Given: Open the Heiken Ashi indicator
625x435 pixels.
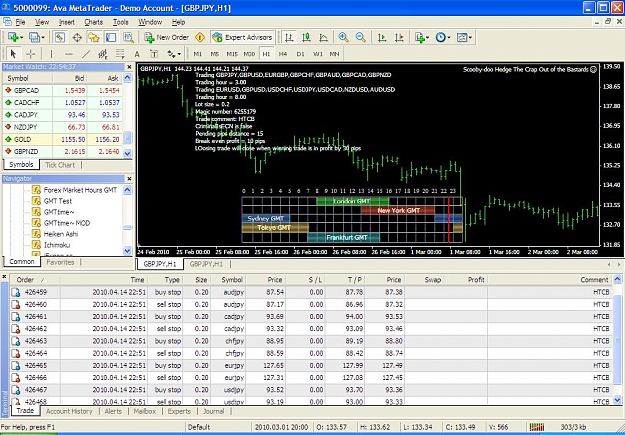Looking at the screenshot, I should pyautogui.click(x=61, y=234).
